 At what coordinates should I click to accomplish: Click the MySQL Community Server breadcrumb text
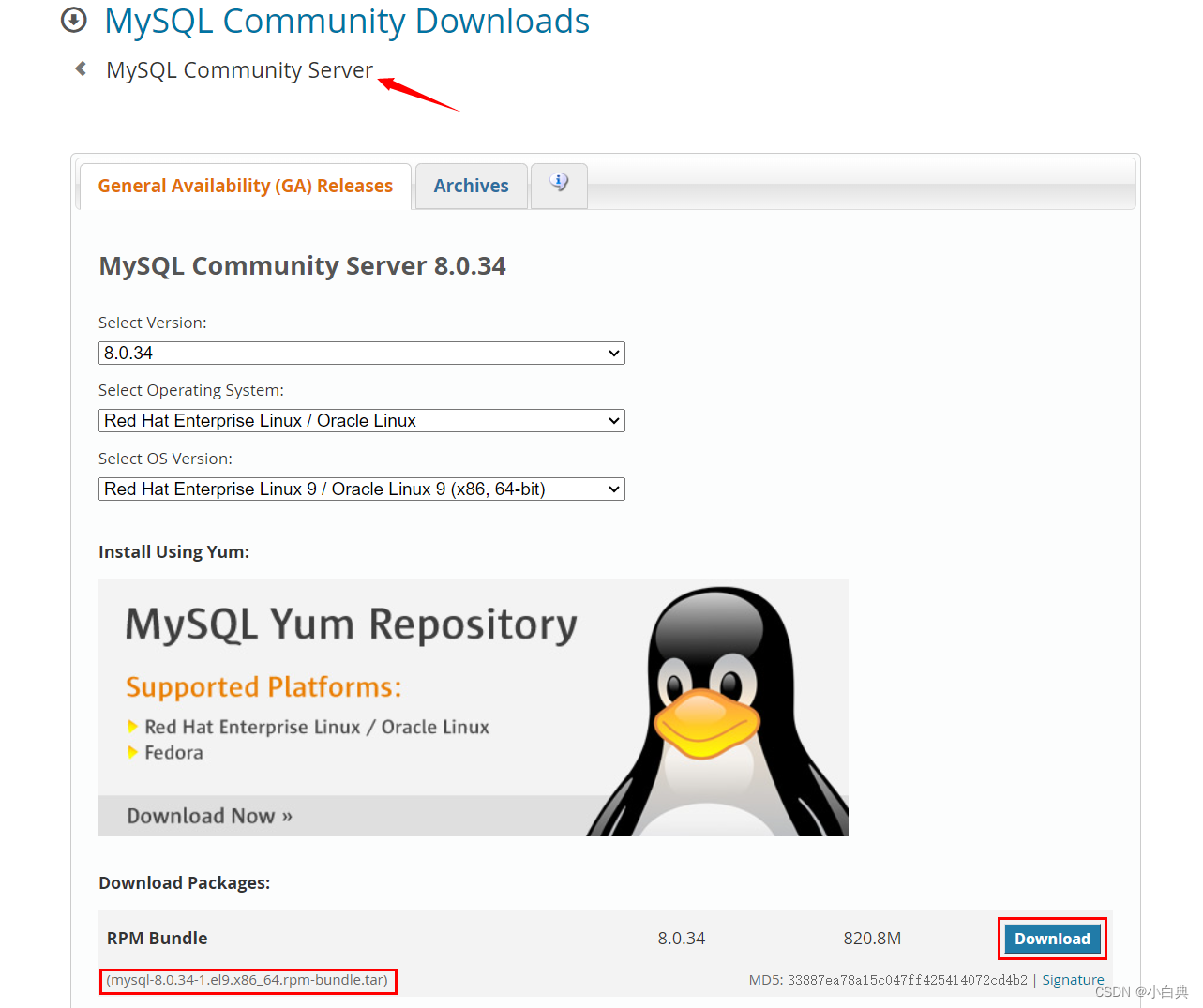pyautogui.click(x=240, y=70)
